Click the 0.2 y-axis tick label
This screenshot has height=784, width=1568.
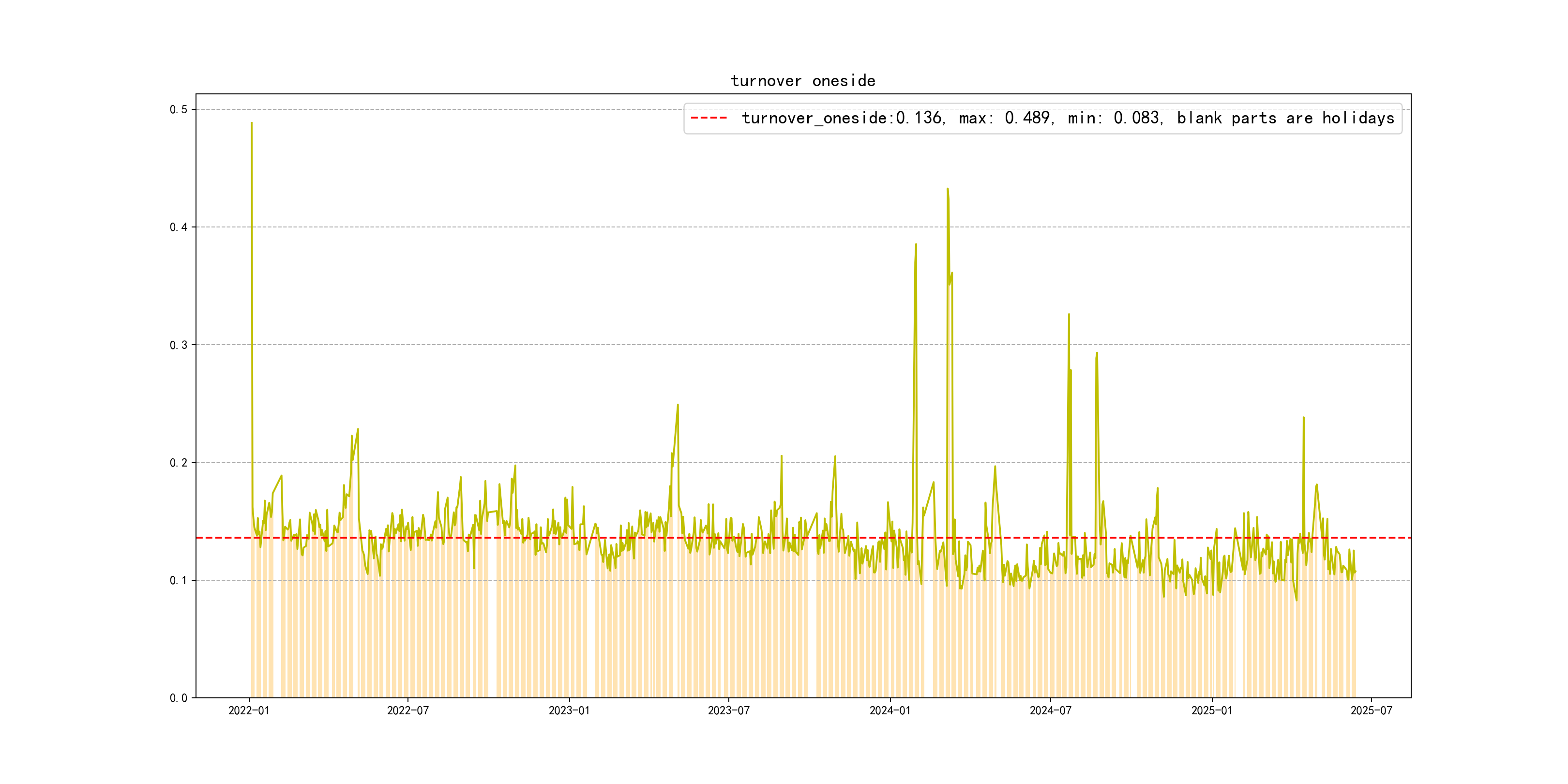(x=179, y=463)
